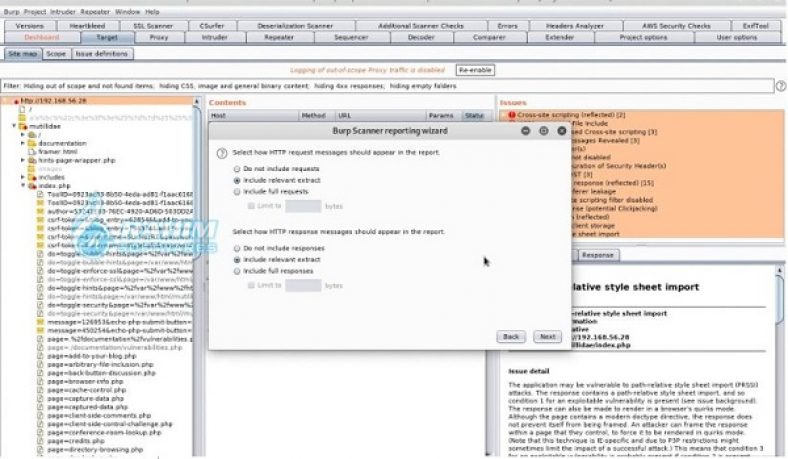Screen dimensions: 788x459
Task: Click the host icon beside http://192.168.56.28
Action: point(16,101)
